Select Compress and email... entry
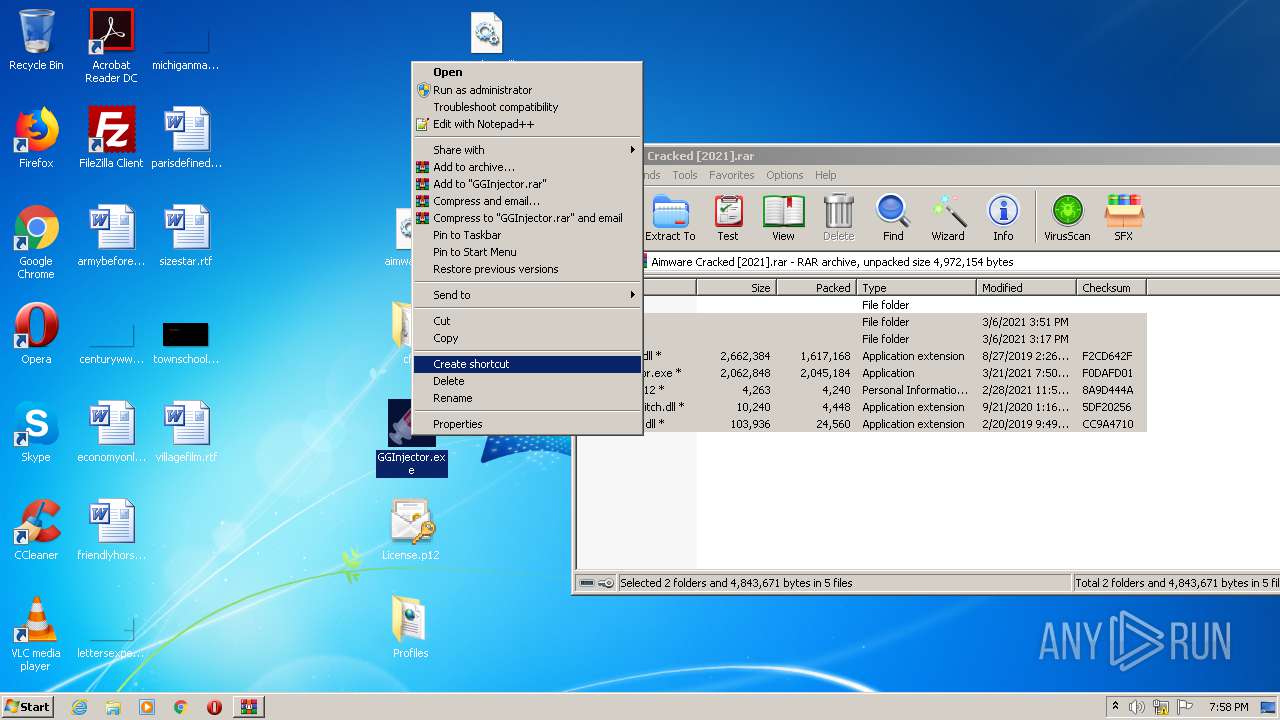Screen dimensions: 1280x720 pos(527,201)
